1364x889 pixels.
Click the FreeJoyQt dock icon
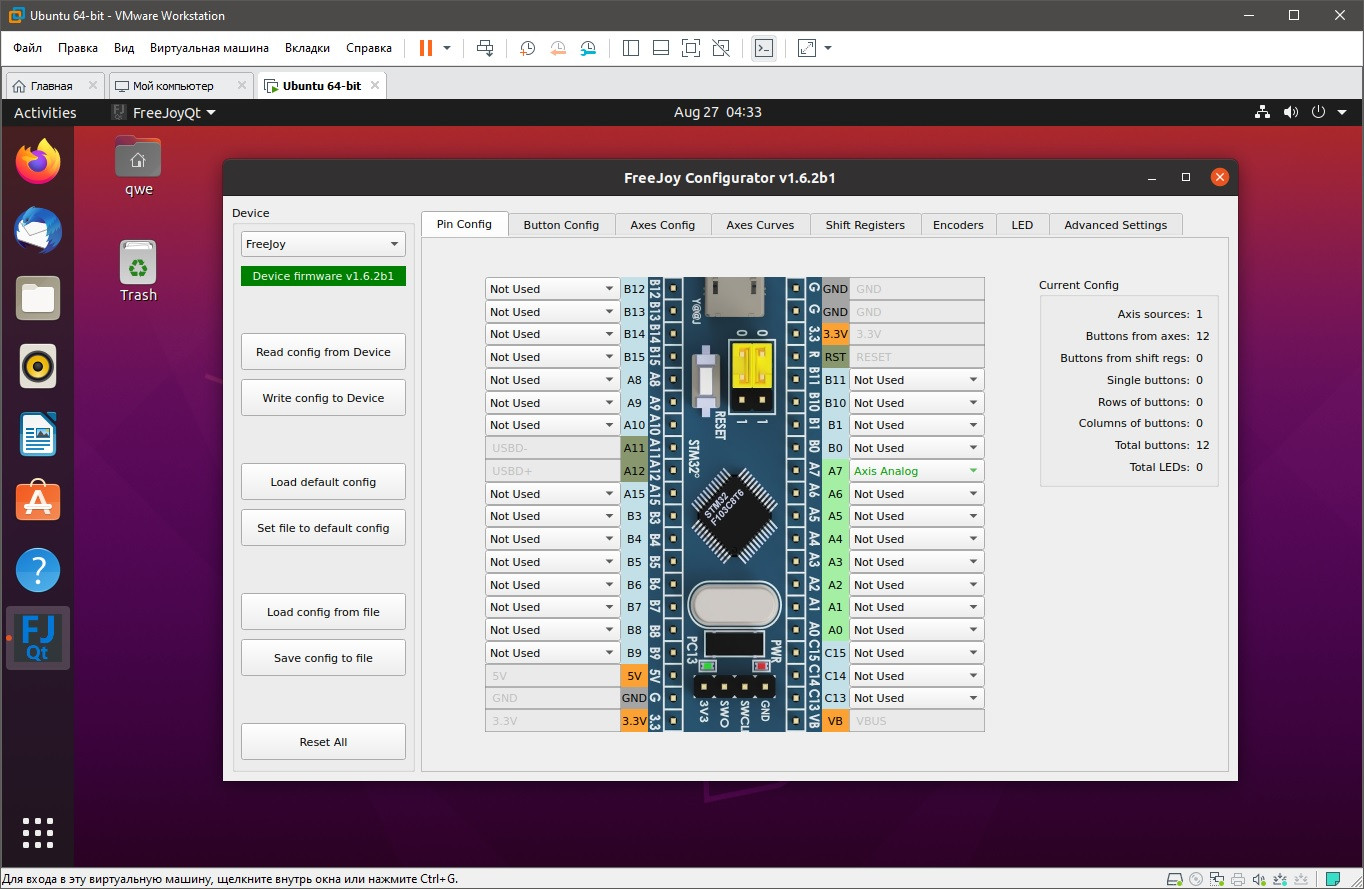[40, 639]
